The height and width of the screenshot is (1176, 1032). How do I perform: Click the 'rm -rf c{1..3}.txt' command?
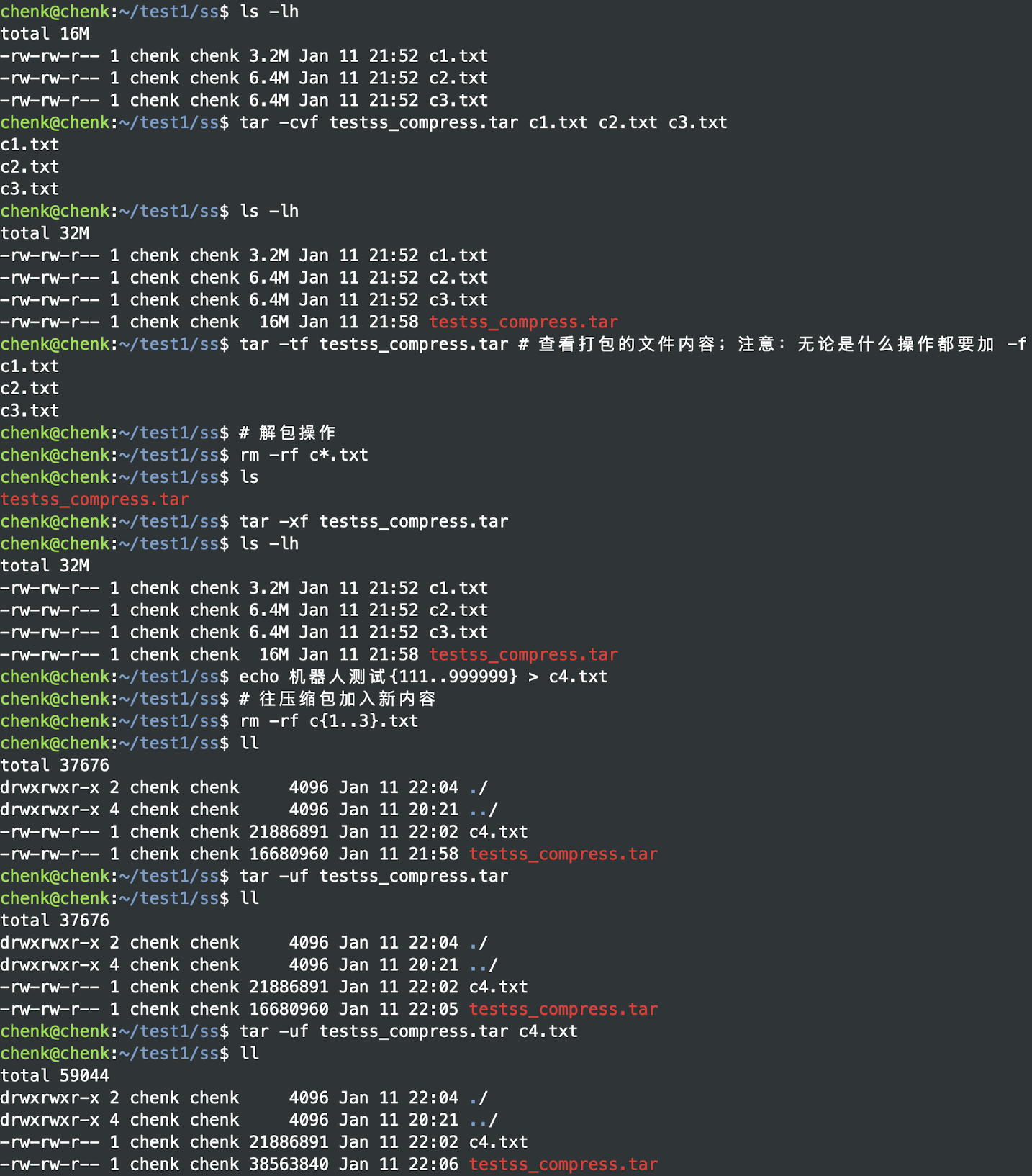coord(329,721)
